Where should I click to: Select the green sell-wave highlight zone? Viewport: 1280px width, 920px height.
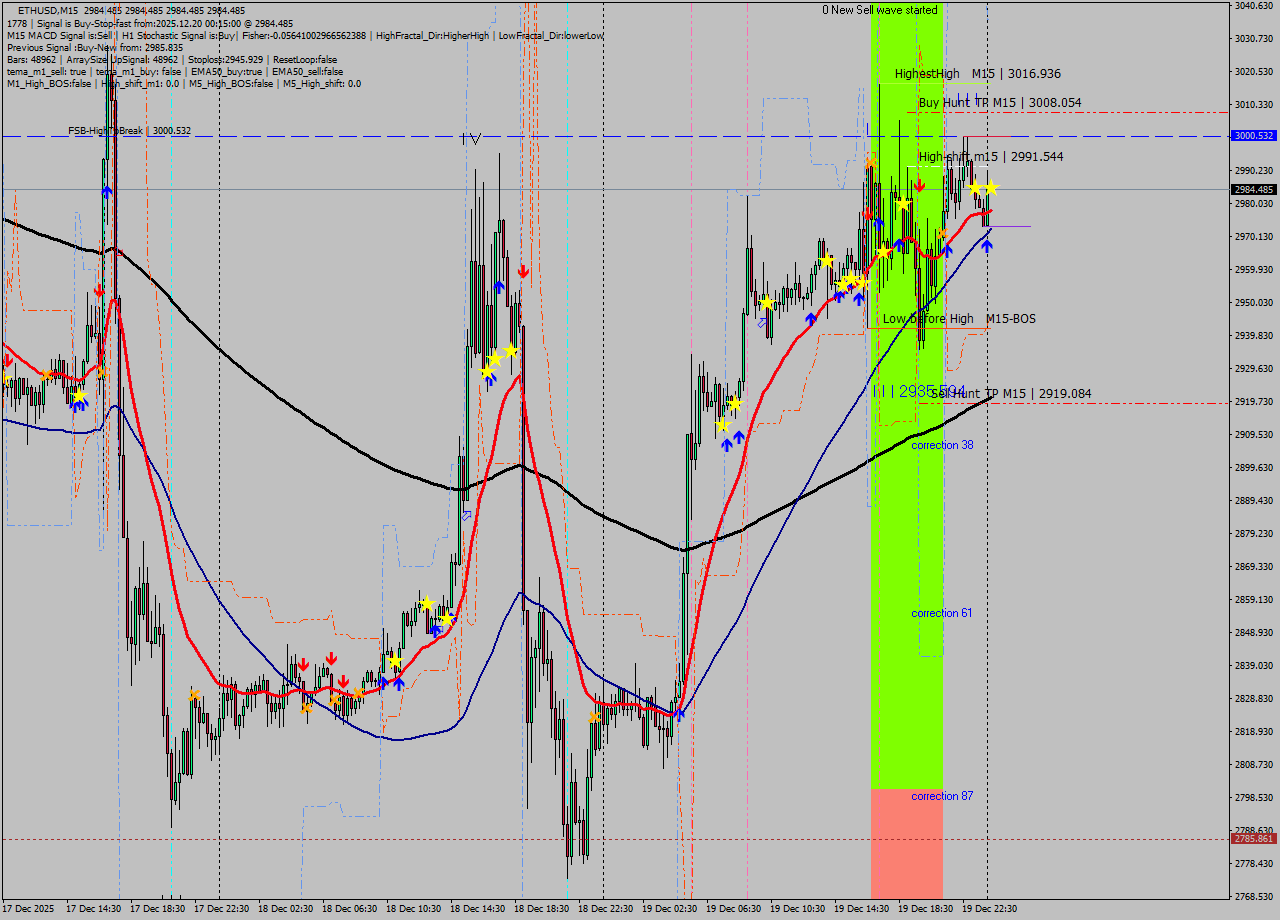(x=905, y=550)
